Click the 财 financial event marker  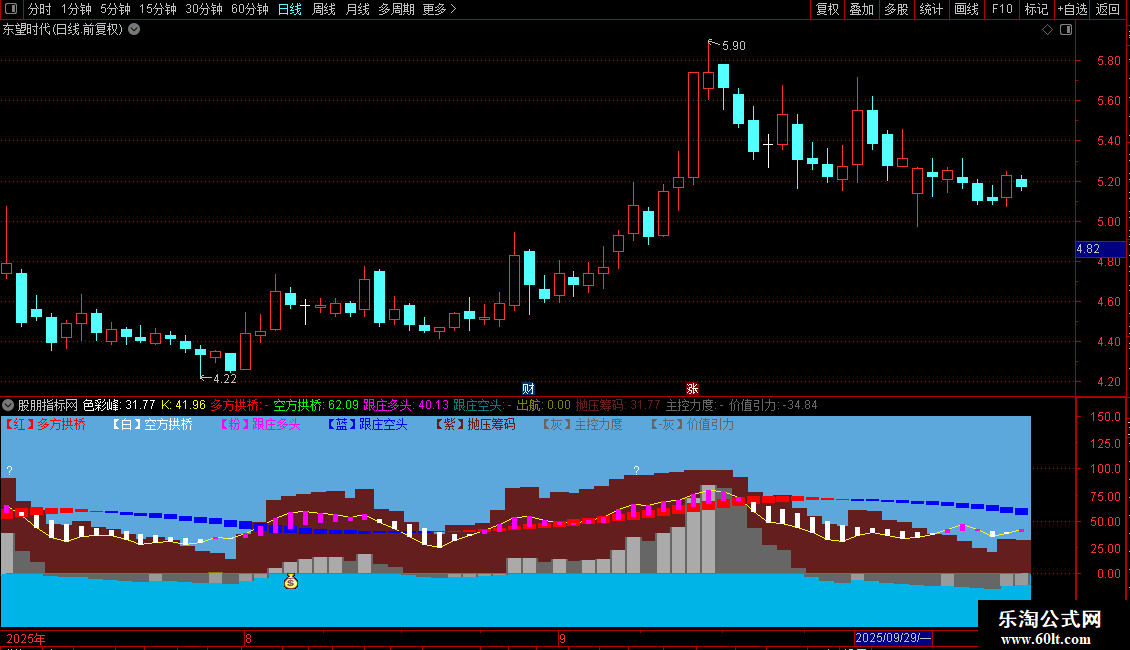tap(528, 388)
